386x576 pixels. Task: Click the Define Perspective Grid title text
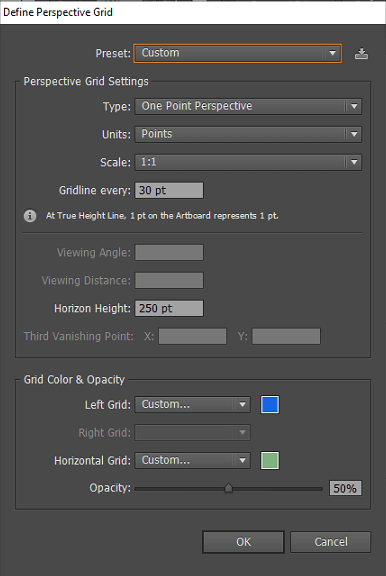click(x=58, y=12)
